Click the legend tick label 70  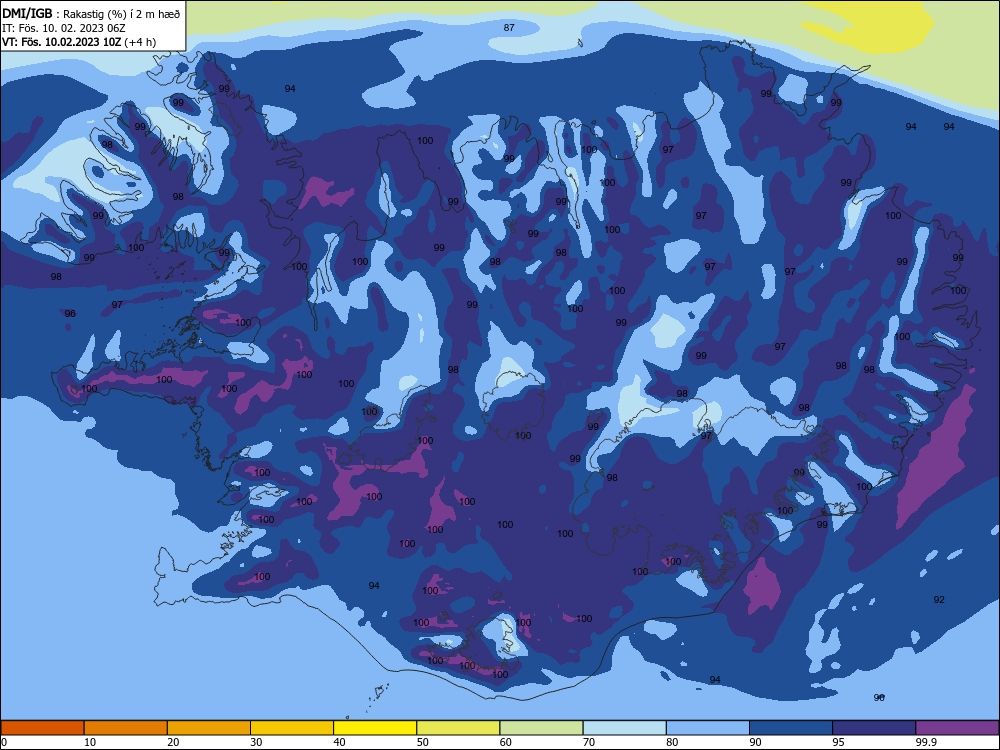click(589, 742)
